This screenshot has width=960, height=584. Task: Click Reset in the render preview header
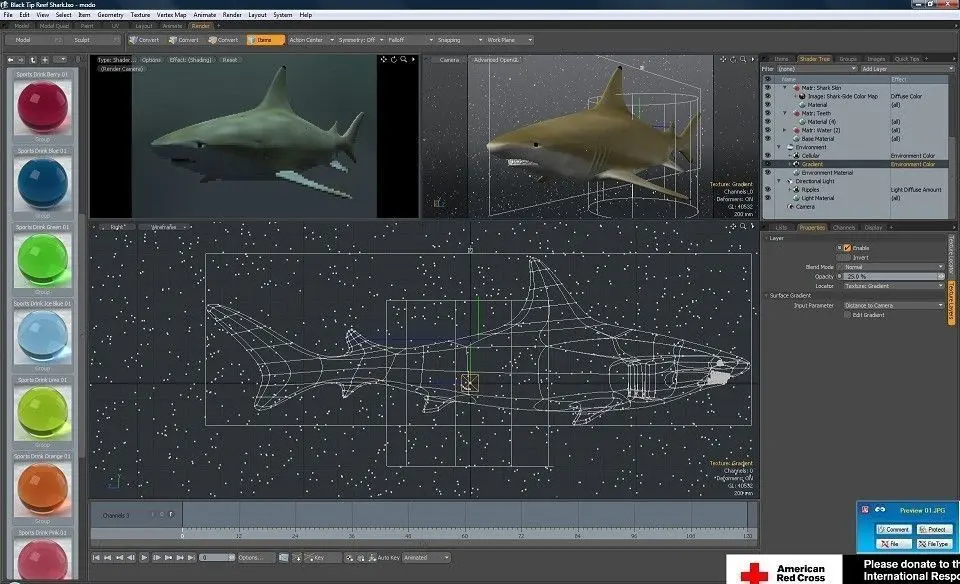point(230,60)
